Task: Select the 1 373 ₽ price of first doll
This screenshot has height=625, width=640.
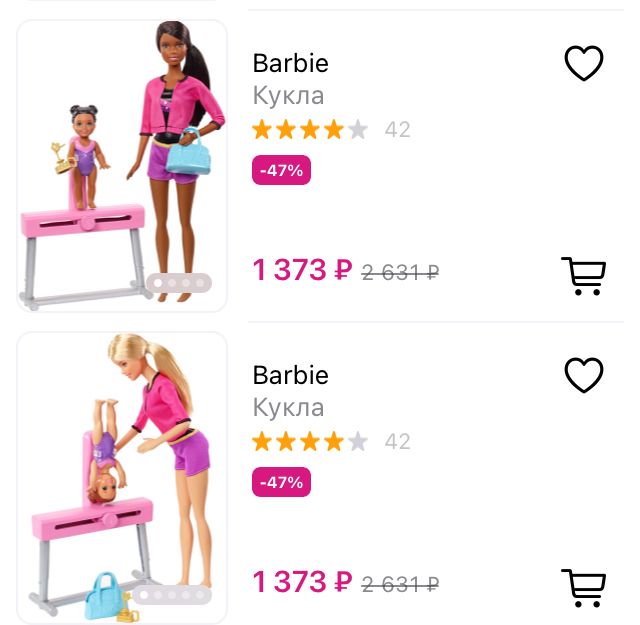Action: (302, 270)
